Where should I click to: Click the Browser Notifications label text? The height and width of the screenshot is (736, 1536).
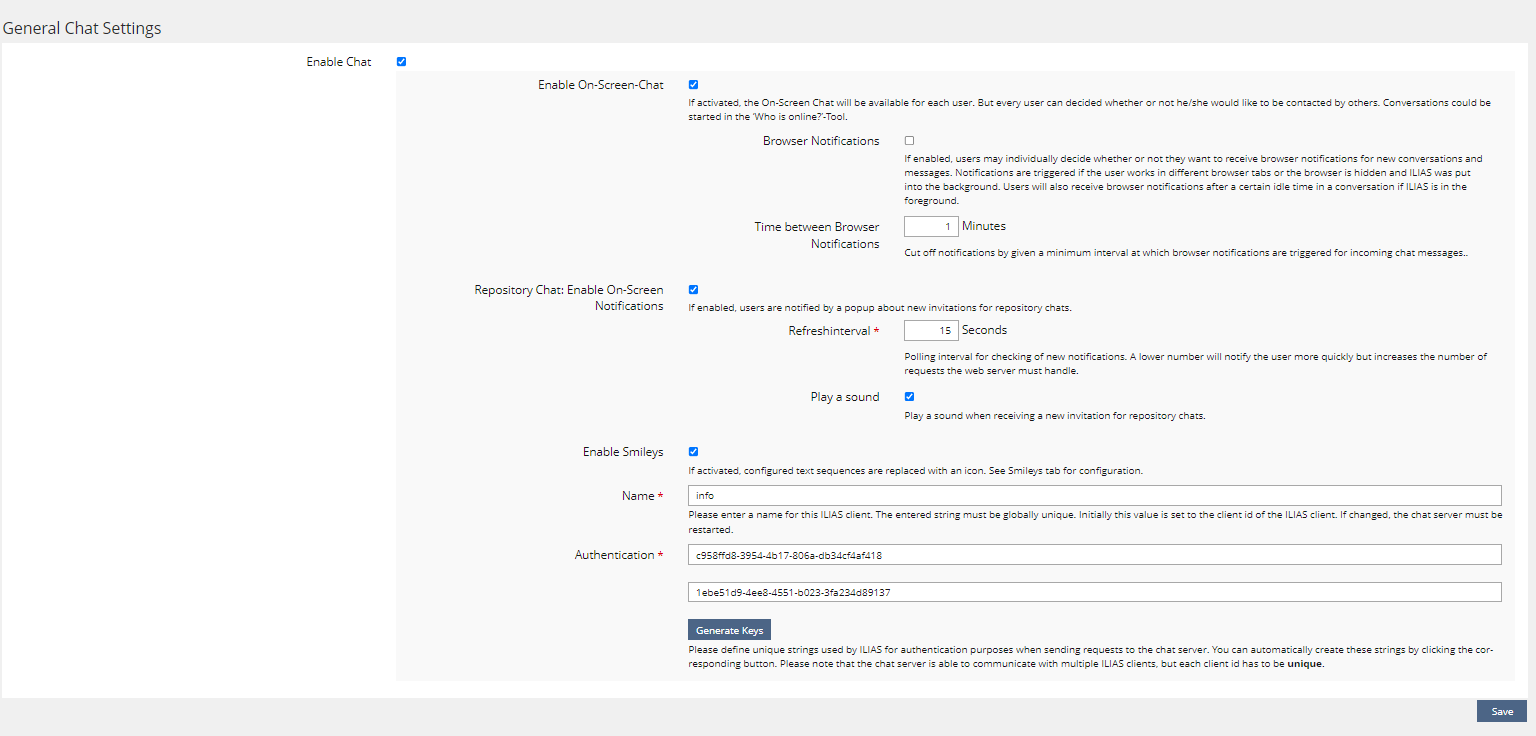(x=820, y=141)
